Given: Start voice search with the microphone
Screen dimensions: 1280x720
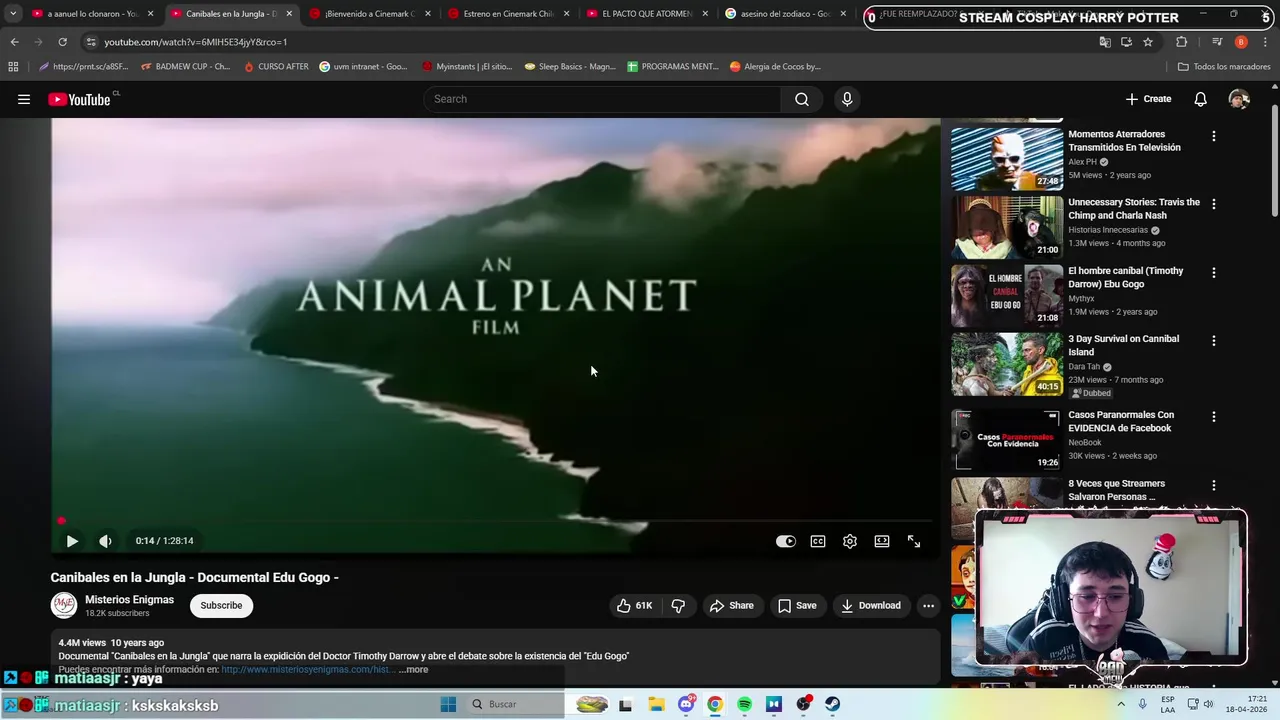Looking at the screenshot, I should point(847,99).
